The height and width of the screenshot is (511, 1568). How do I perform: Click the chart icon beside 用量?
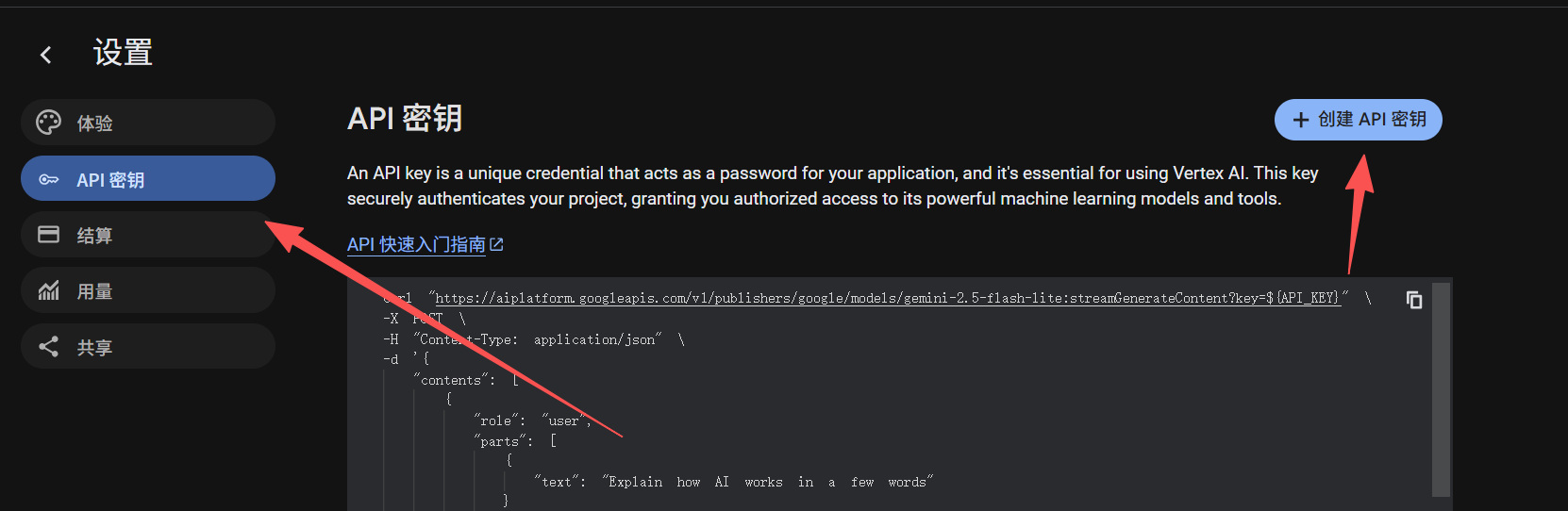click(48, 290)
